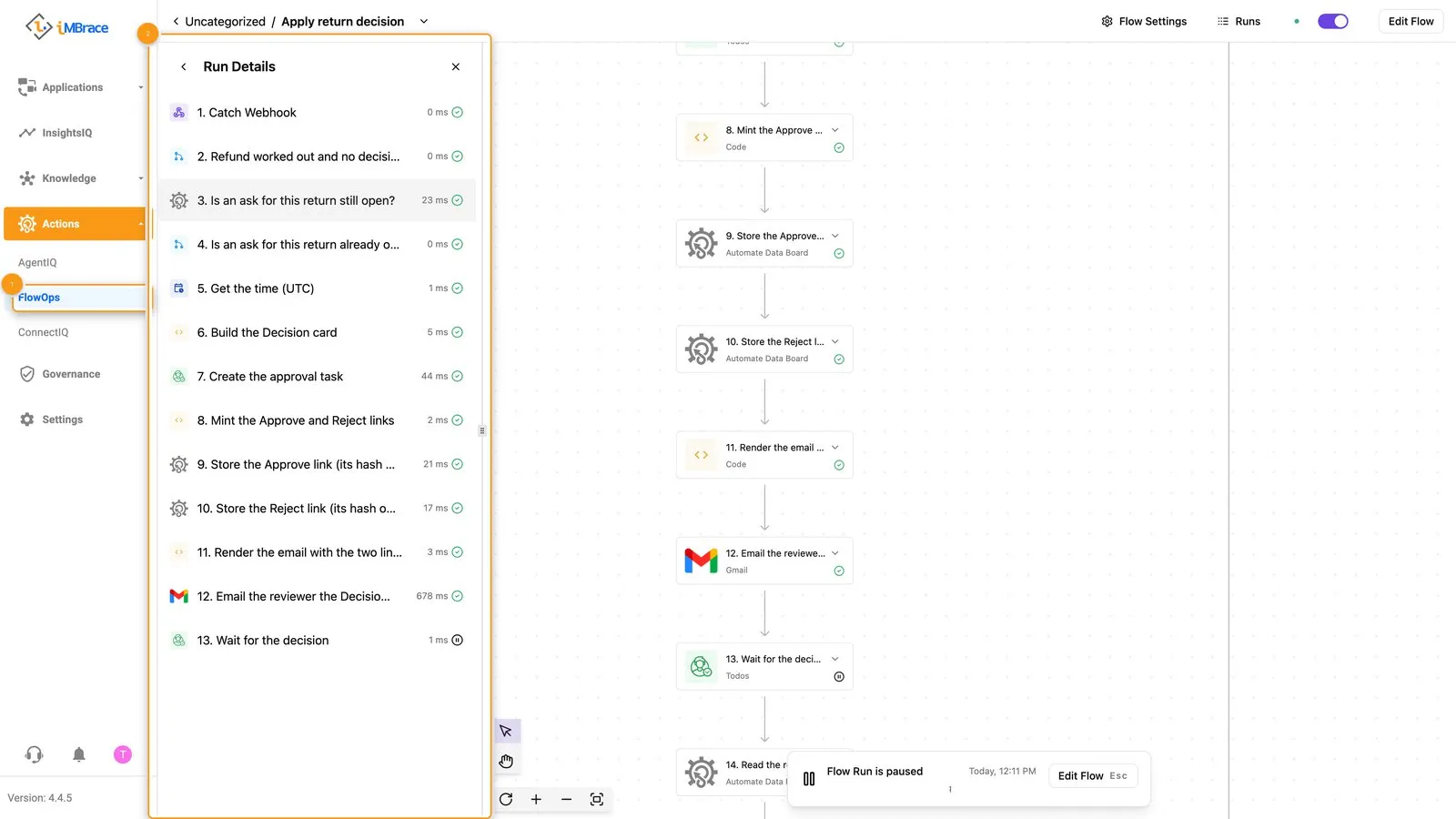
Task: Open the headset support icon
Action: [35, 754]
